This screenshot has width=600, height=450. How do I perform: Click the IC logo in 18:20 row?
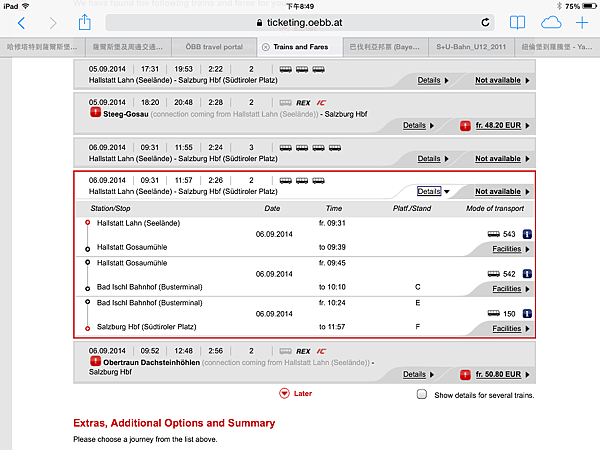[321, 103]
